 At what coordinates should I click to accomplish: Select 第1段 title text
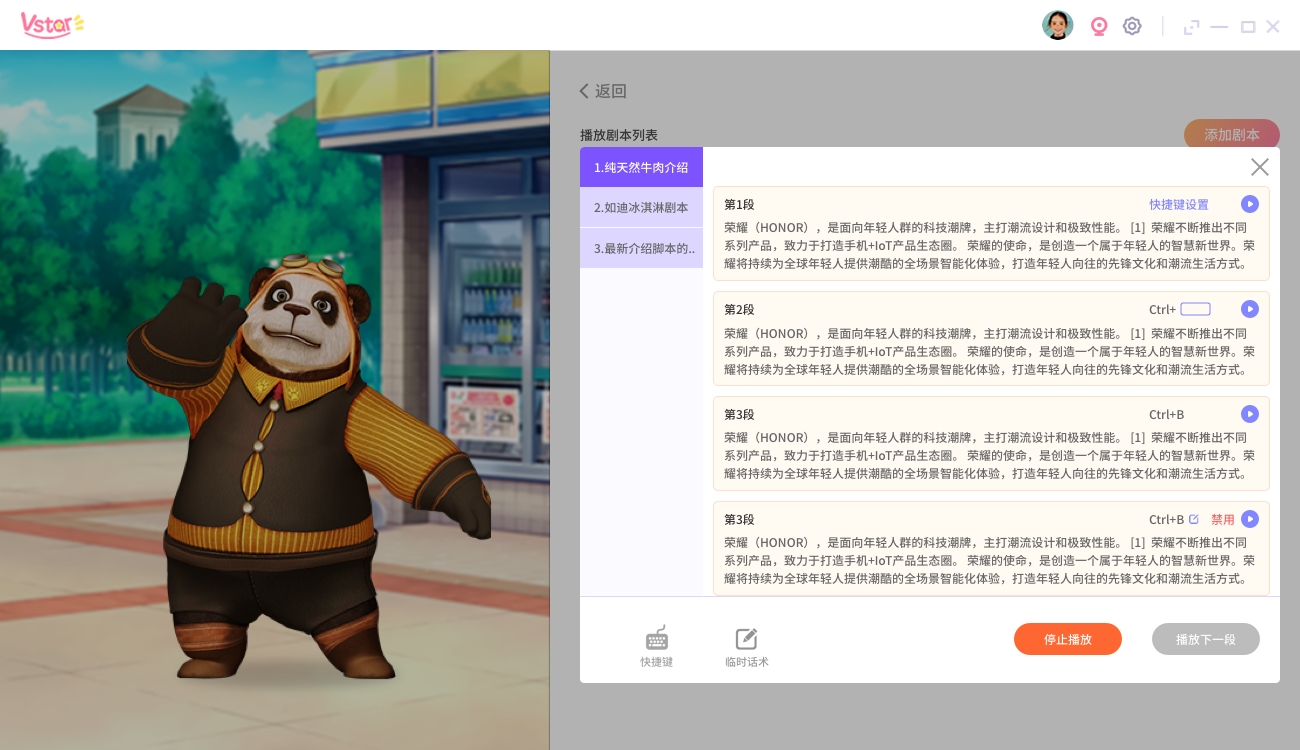[739, 204]
